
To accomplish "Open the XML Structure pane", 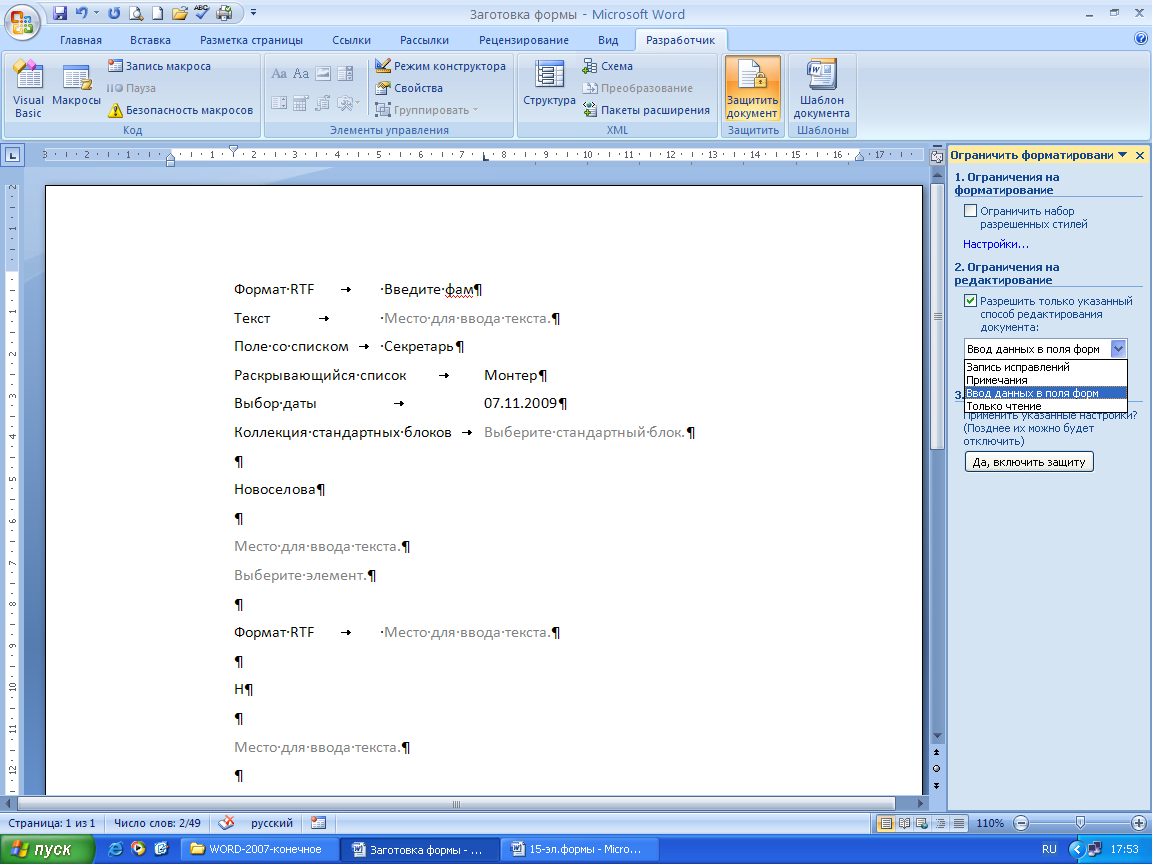I will coord(549,88).
